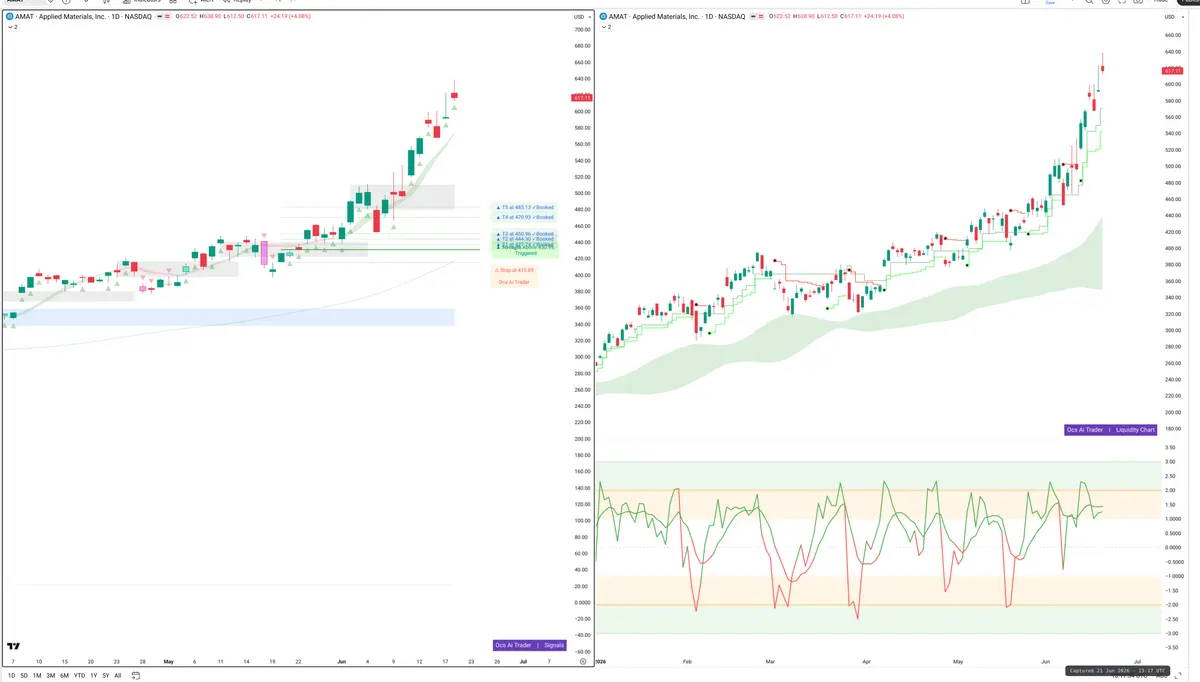Click the red 617.11 price tag on right chart

coord(1171,71)
